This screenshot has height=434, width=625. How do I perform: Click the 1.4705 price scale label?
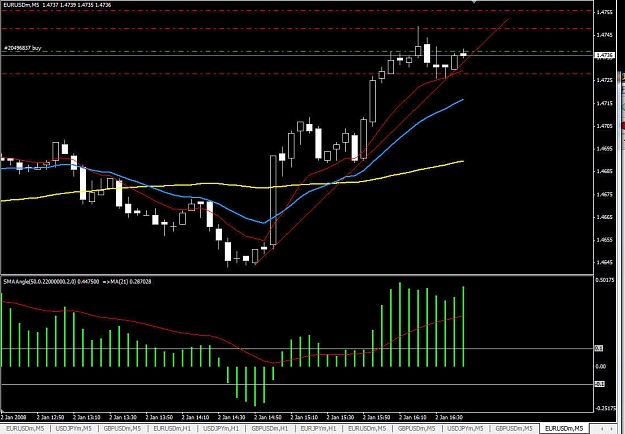(x=604, y=126)
